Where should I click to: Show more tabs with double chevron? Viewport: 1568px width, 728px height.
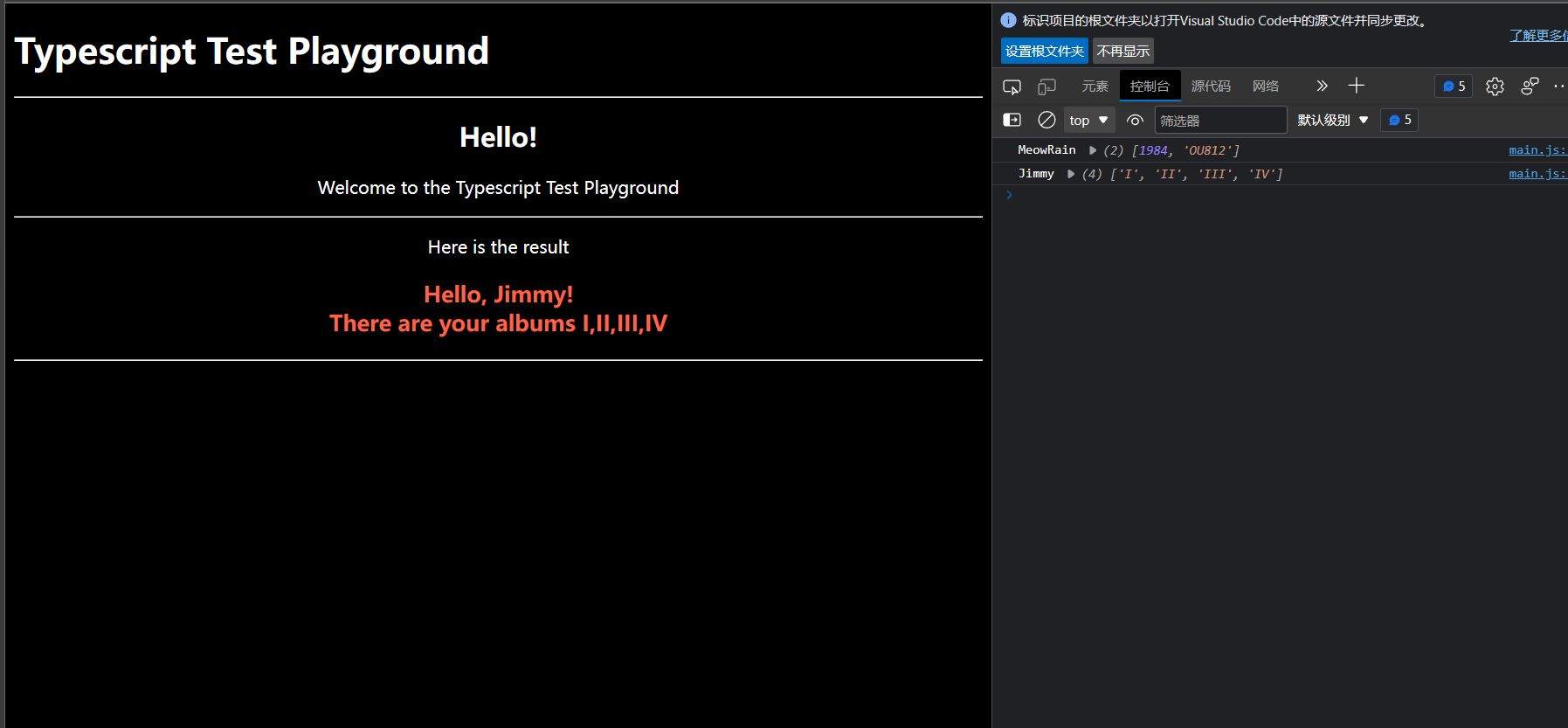(1322, 86)
